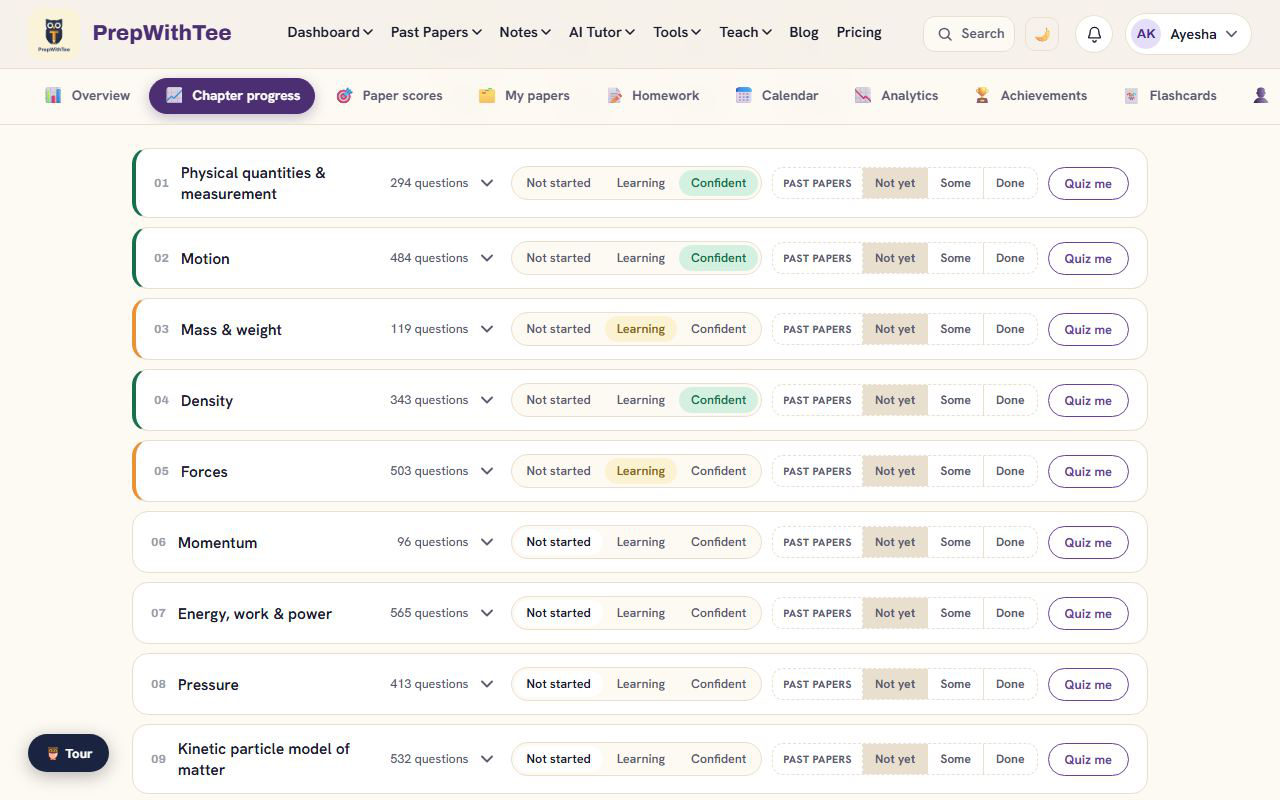The image size is (1280, 800).
Task: Click the Calendar tab icon
Action: click(743, 96)
